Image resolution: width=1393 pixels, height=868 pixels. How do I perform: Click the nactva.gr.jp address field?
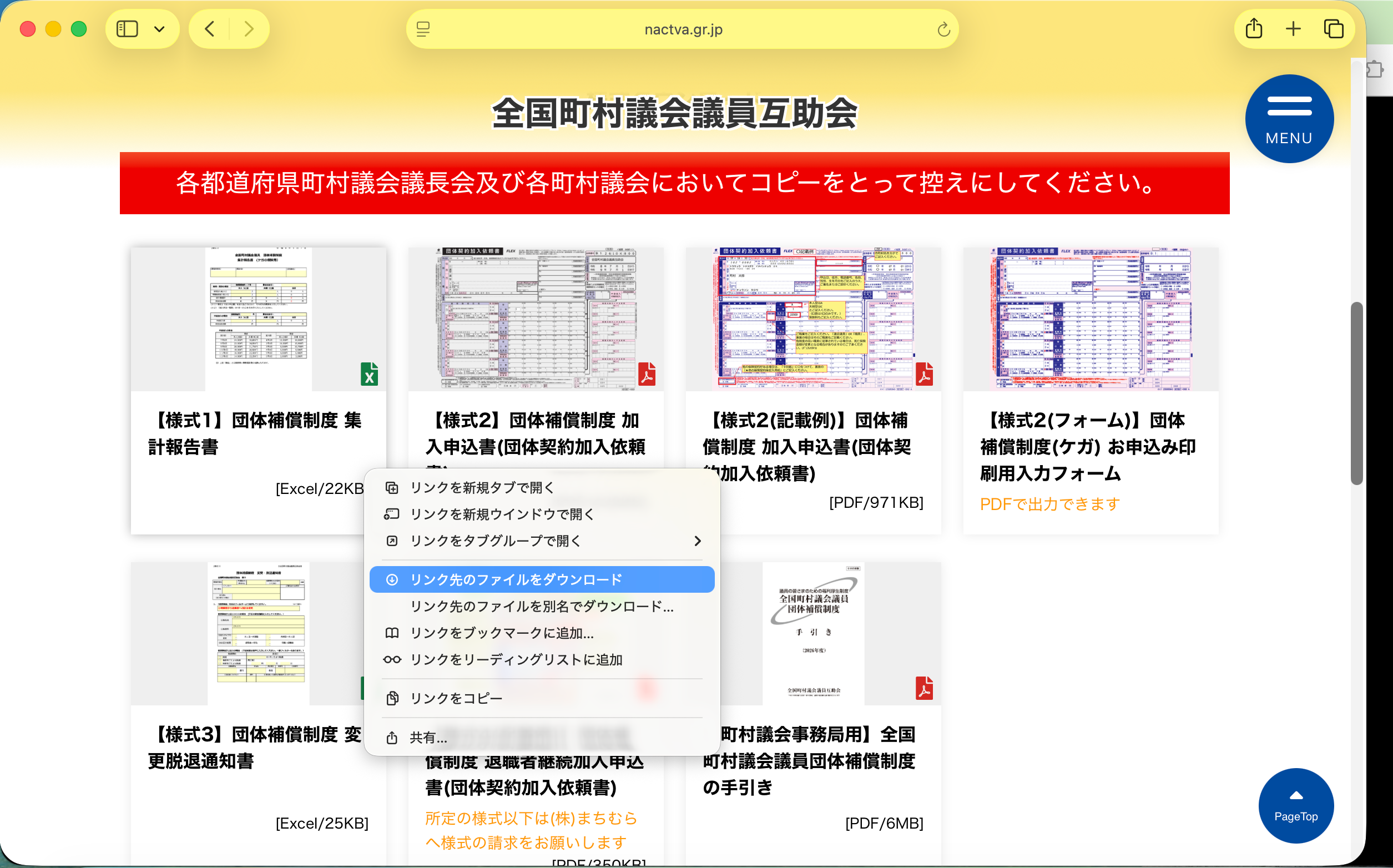point(683,29)
